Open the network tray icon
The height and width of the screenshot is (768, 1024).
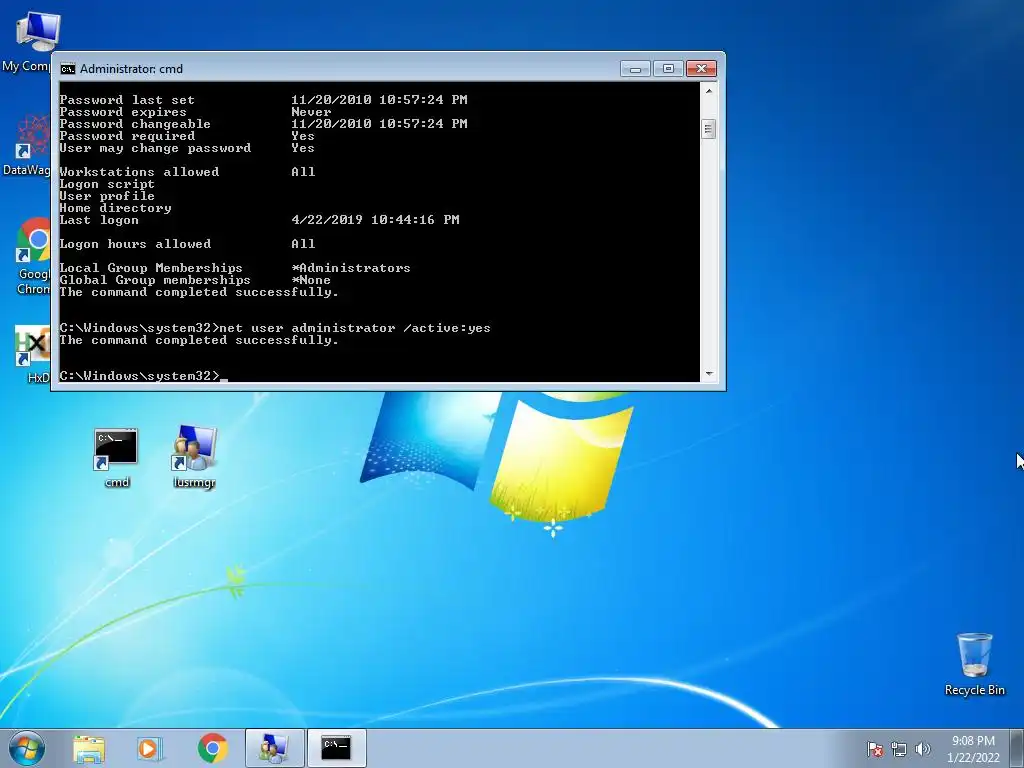tap(899, 749)
